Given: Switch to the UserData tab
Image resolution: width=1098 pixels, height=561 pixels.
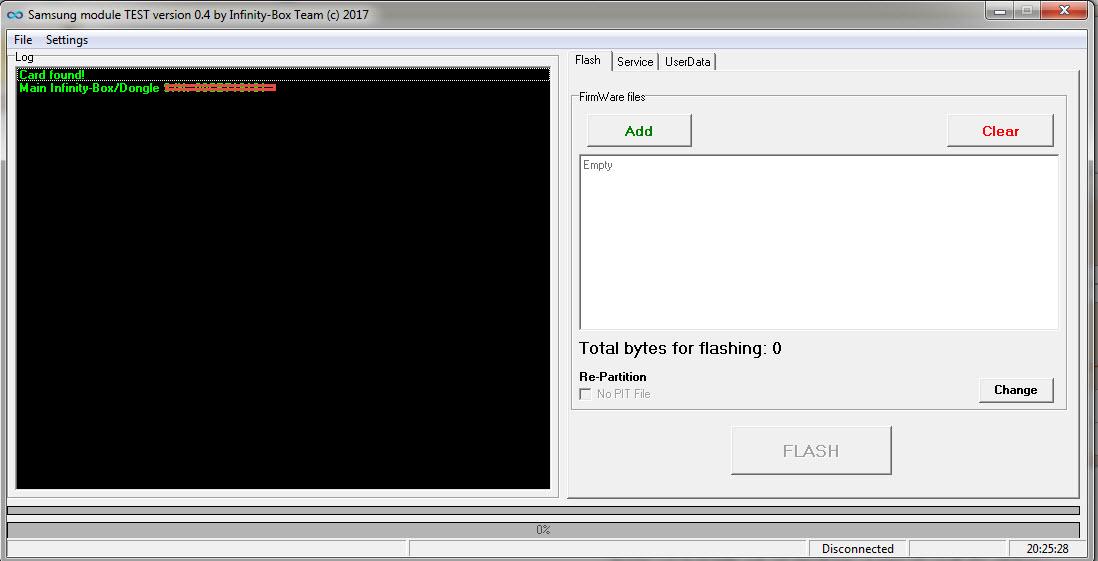Looking at the screenshot, I should [688, 62].
